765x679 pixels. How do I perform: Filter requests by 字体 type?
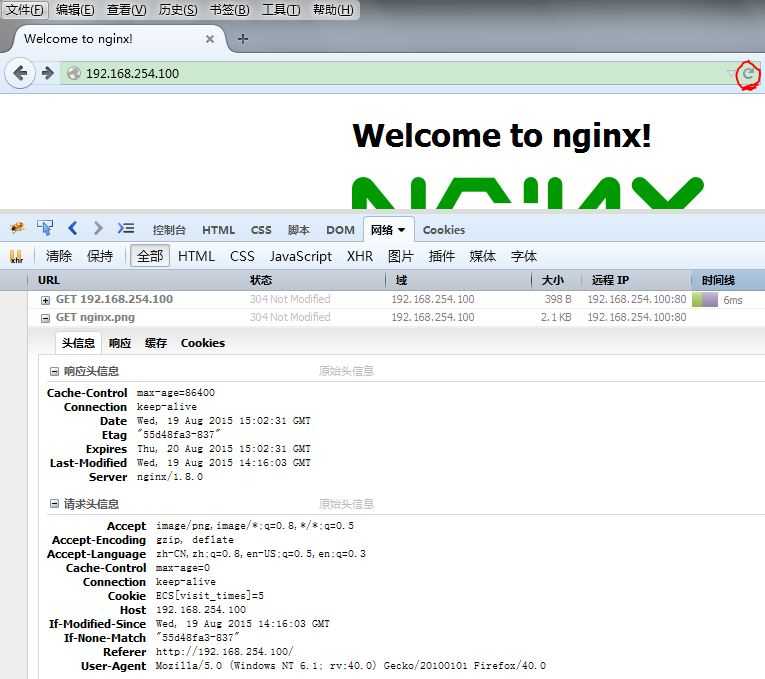click(x=523, y=256)
